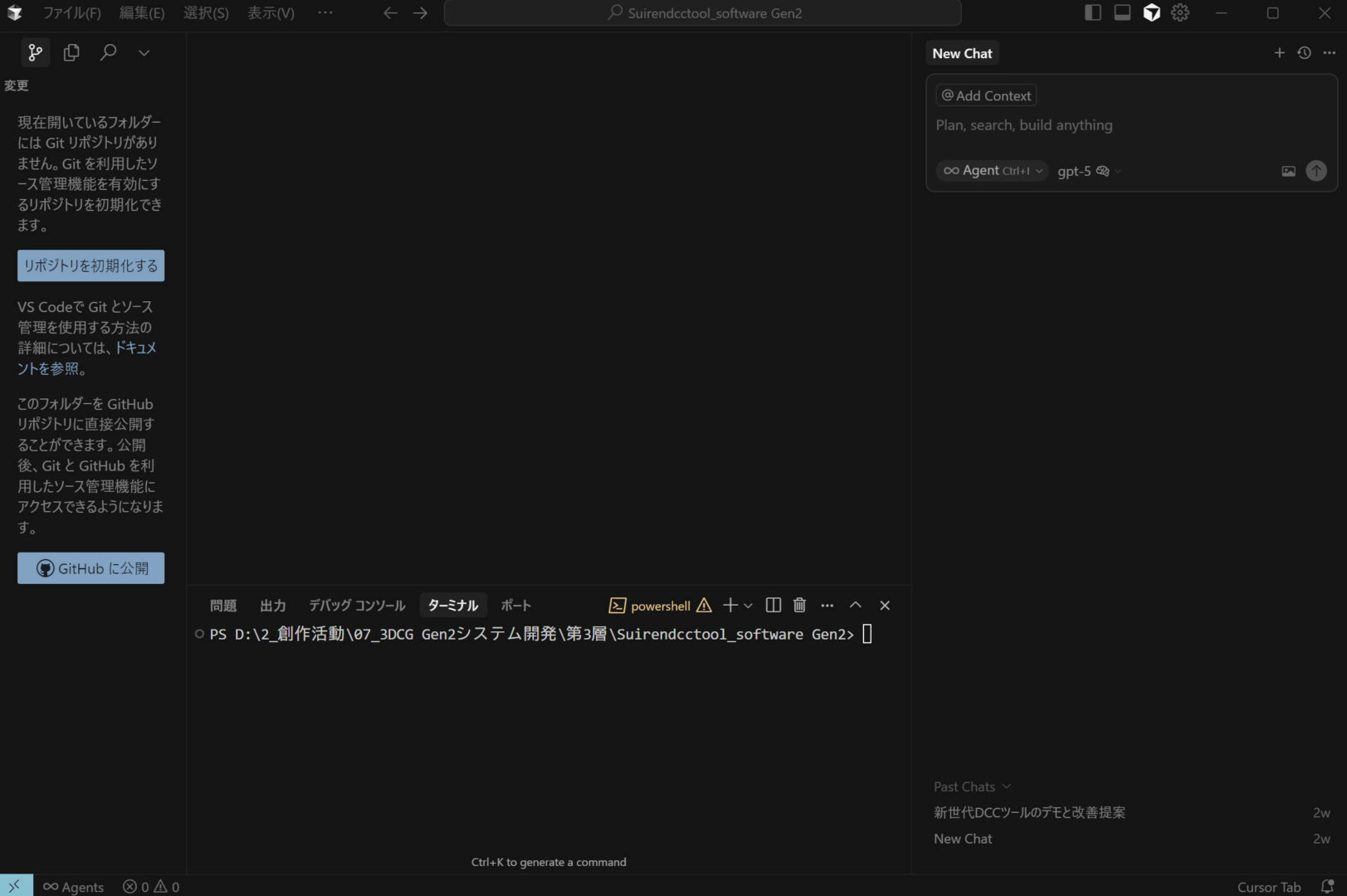Open the 編集(E) menu
The height and width of the screenshot is (896, 1347).
tap(142, 13)
